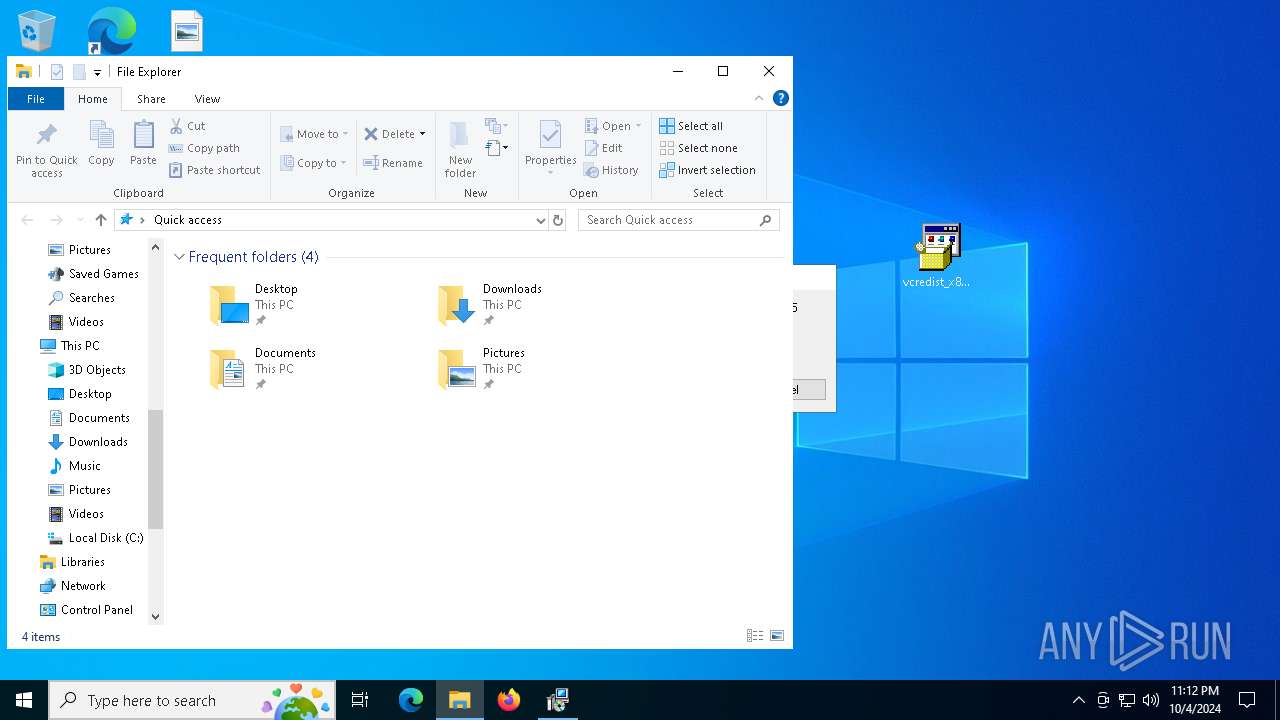Click the Refresh button
1280x720 pixels.
click(558, 220)
